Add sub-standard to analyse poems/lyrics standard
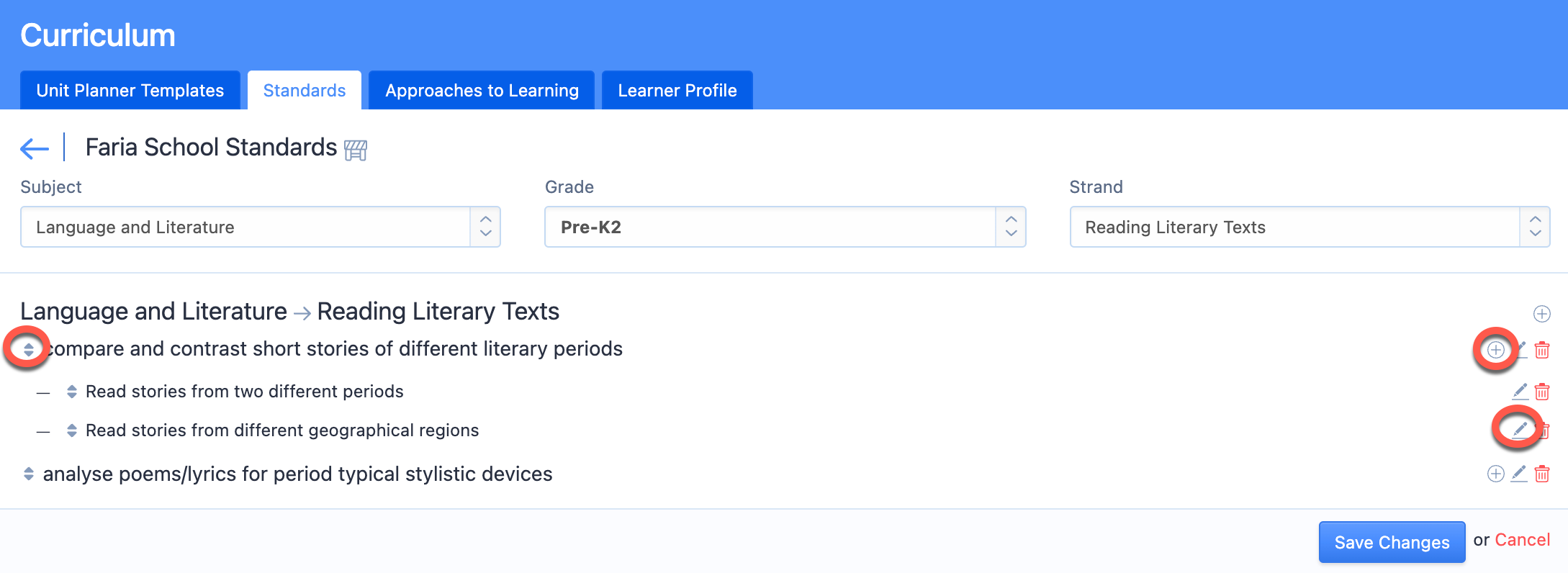The height and width of the screenshot is (573, 1568). coord(1496,474)
